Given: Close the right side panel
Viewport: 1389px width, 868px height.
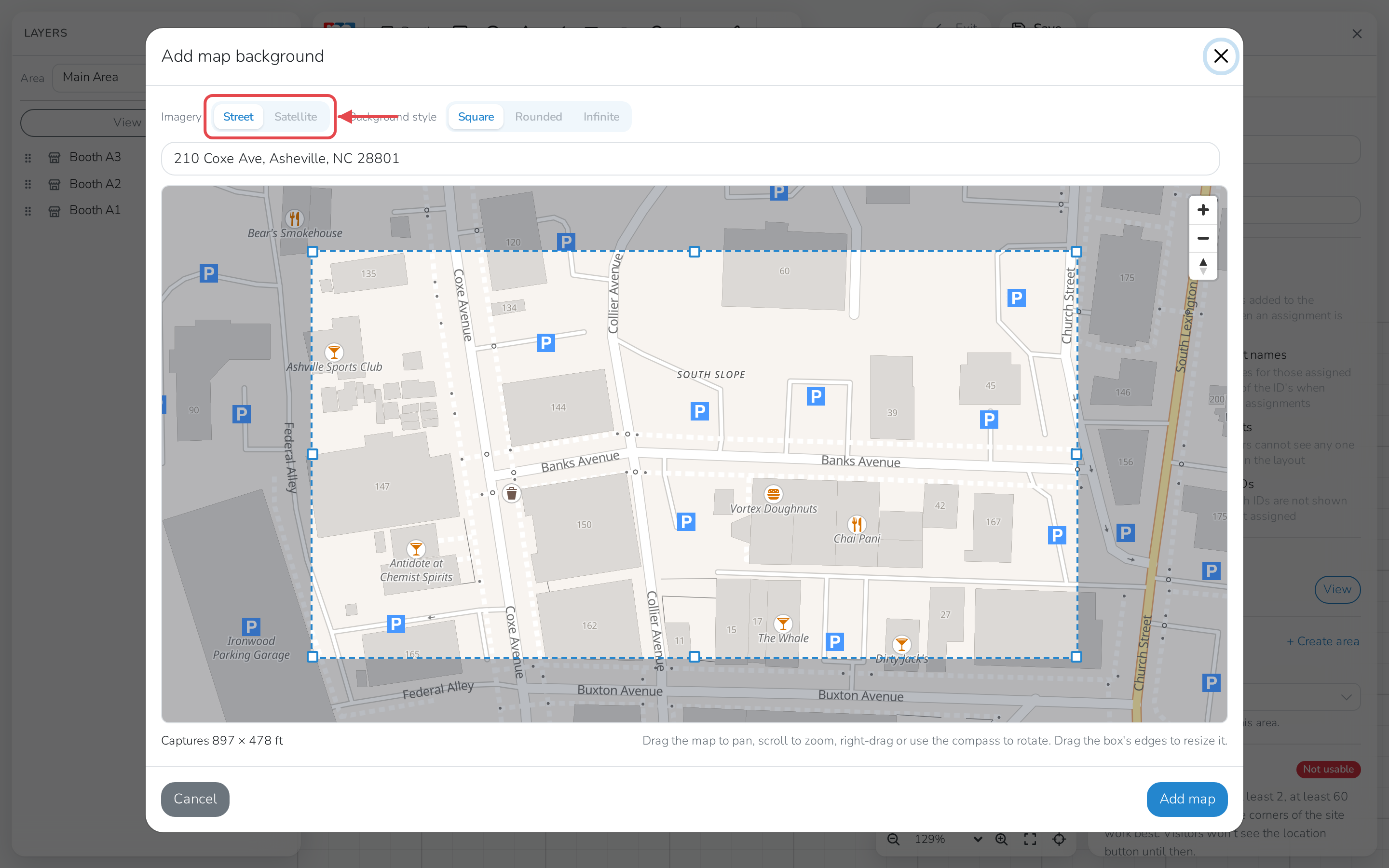Looking at the screenshot, I should 1357,34.
